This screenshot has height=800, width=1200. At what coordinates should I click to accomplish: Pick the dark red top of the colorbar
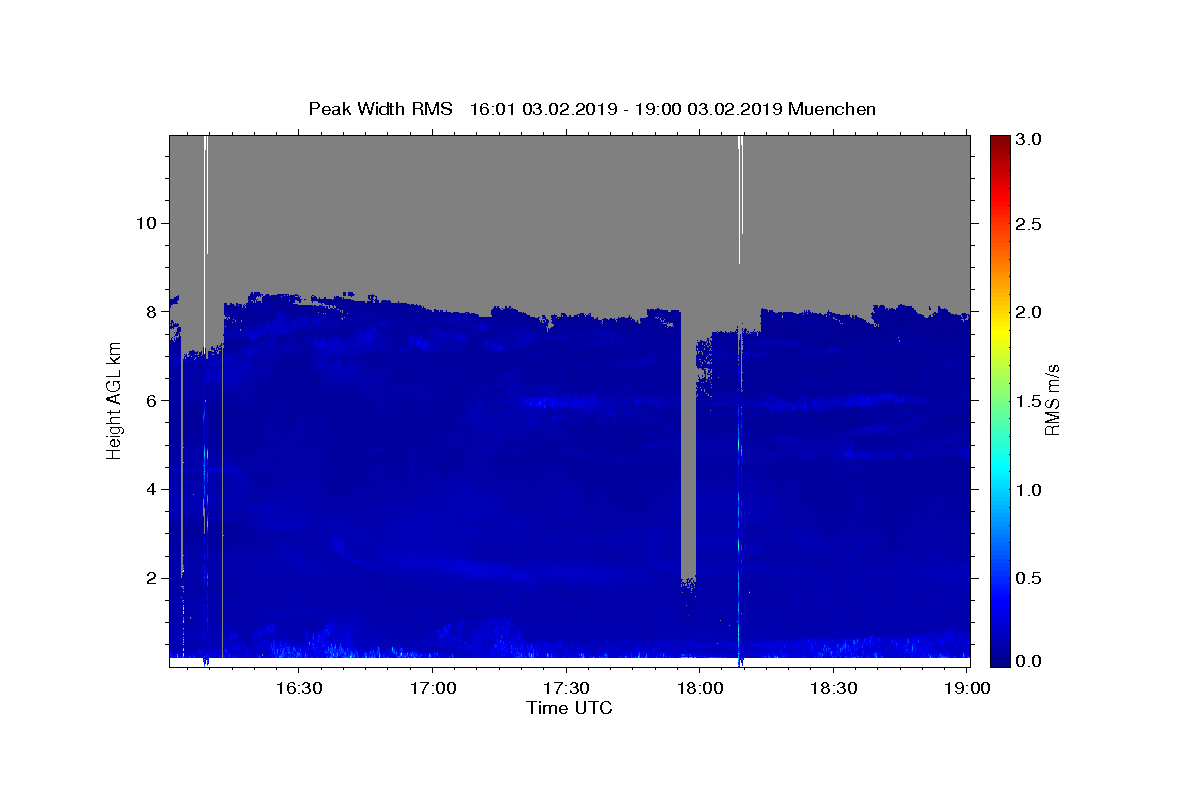coord(1000,143)
